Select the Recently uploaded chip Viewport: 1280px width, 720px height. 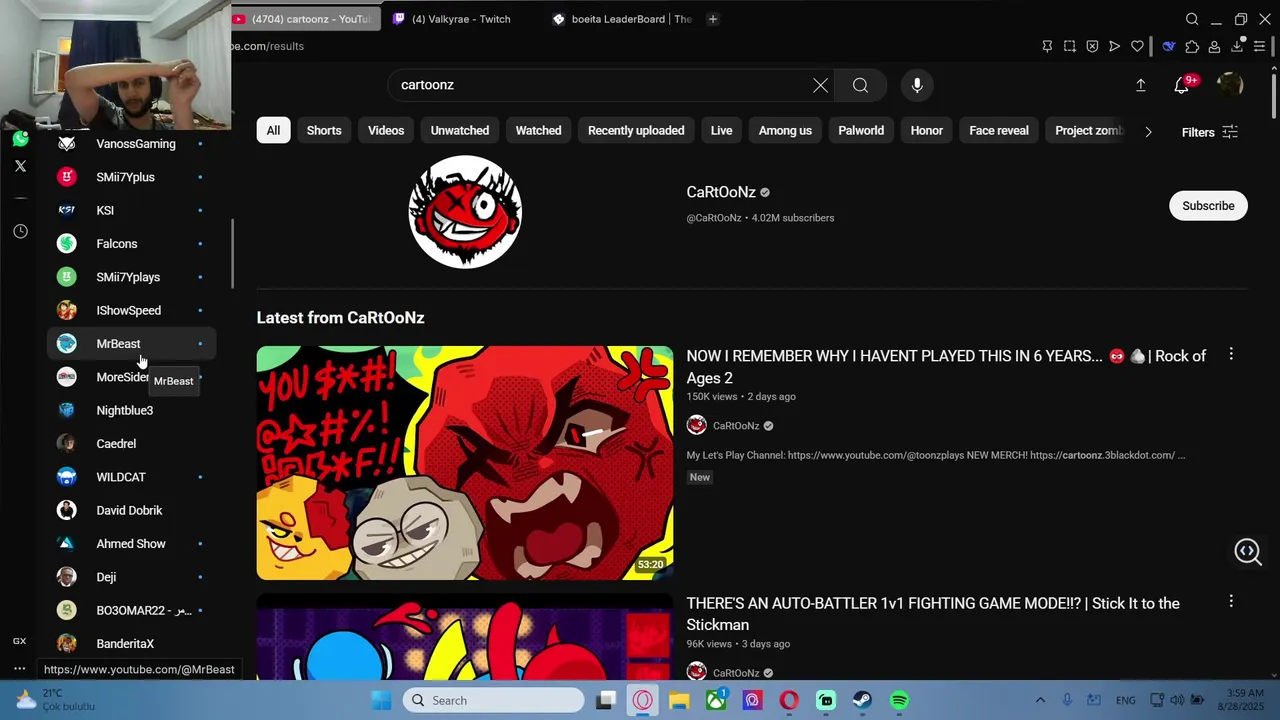coord(636,130)
